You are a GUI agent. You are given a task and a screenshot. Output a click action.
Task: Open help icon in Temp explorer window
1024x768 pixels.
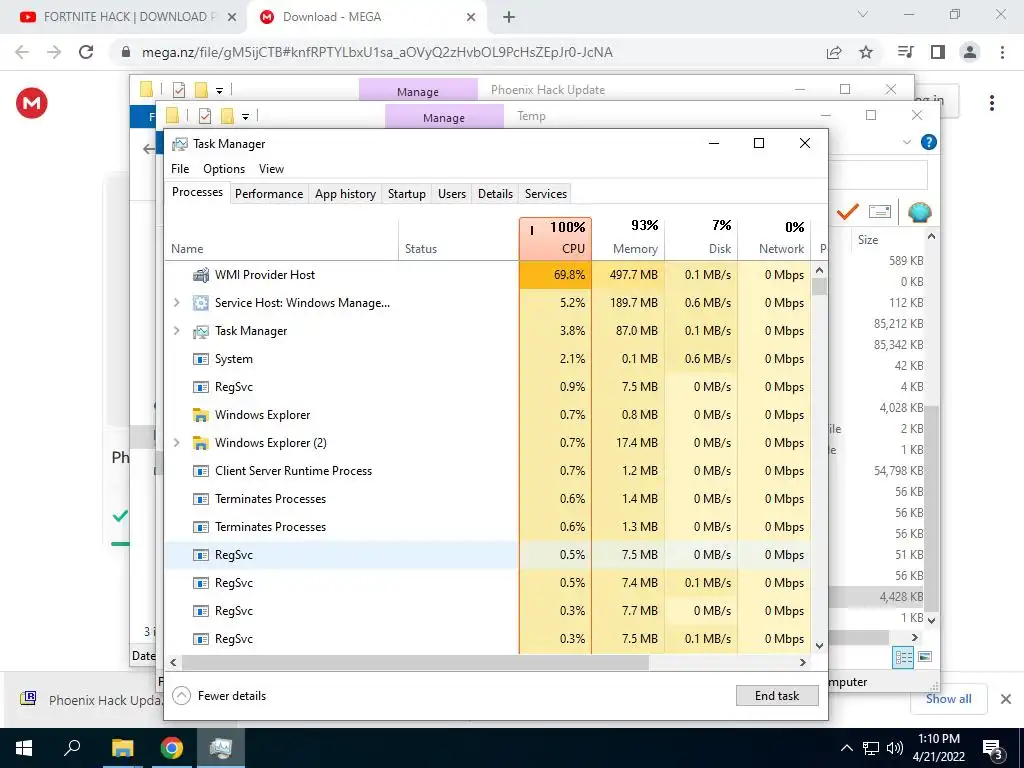coord(929,142)
